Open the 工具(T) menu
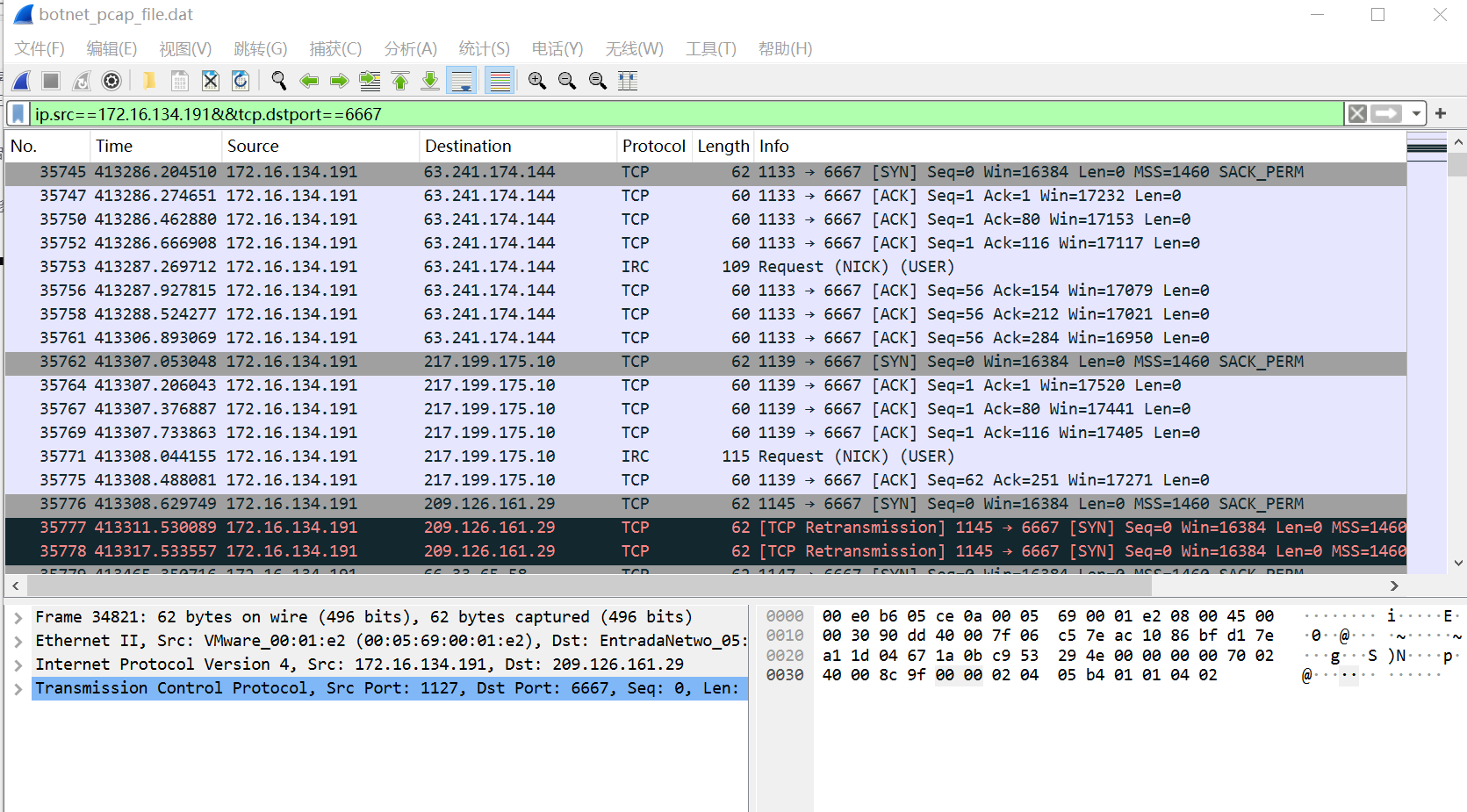Viewport: 1467px width, 812px height. click(x=711, y=49)
